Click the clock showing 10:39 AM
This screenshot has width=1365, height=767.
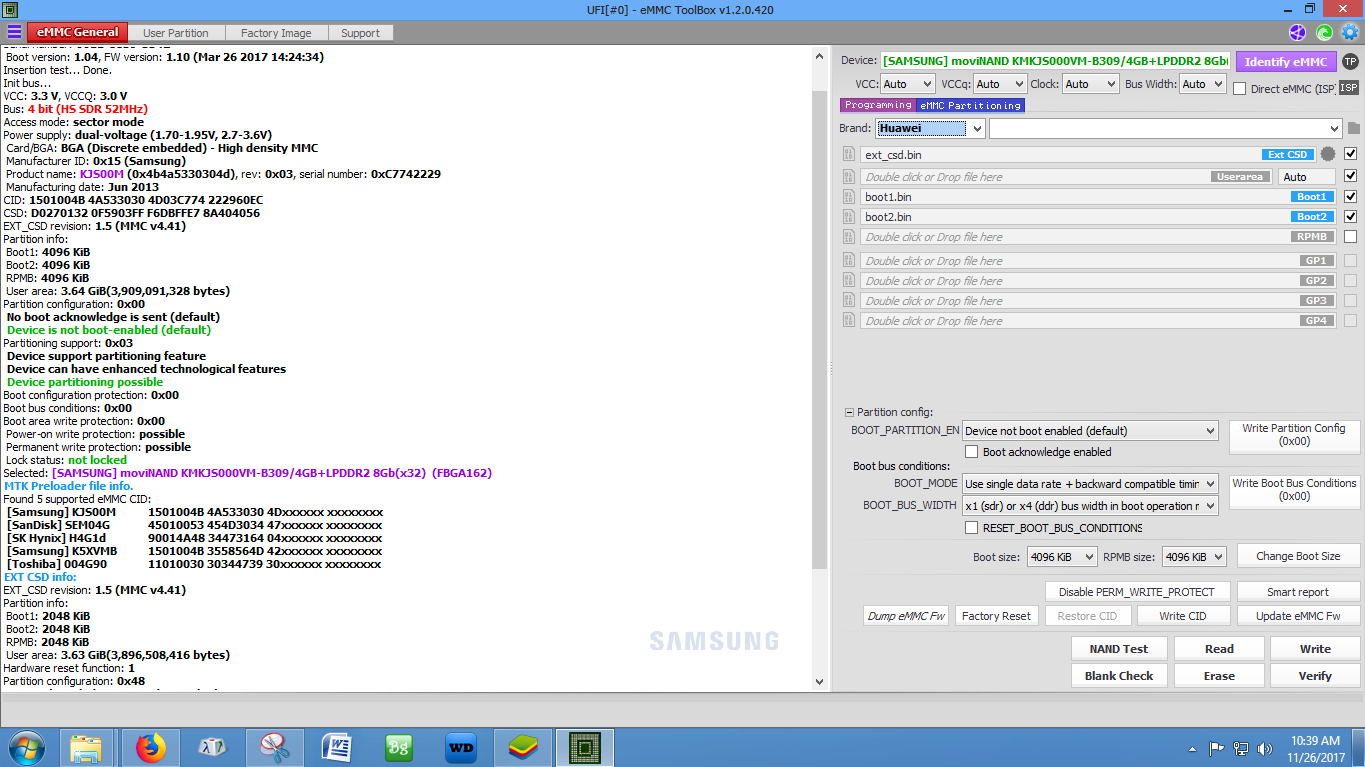pos(1315,741)
